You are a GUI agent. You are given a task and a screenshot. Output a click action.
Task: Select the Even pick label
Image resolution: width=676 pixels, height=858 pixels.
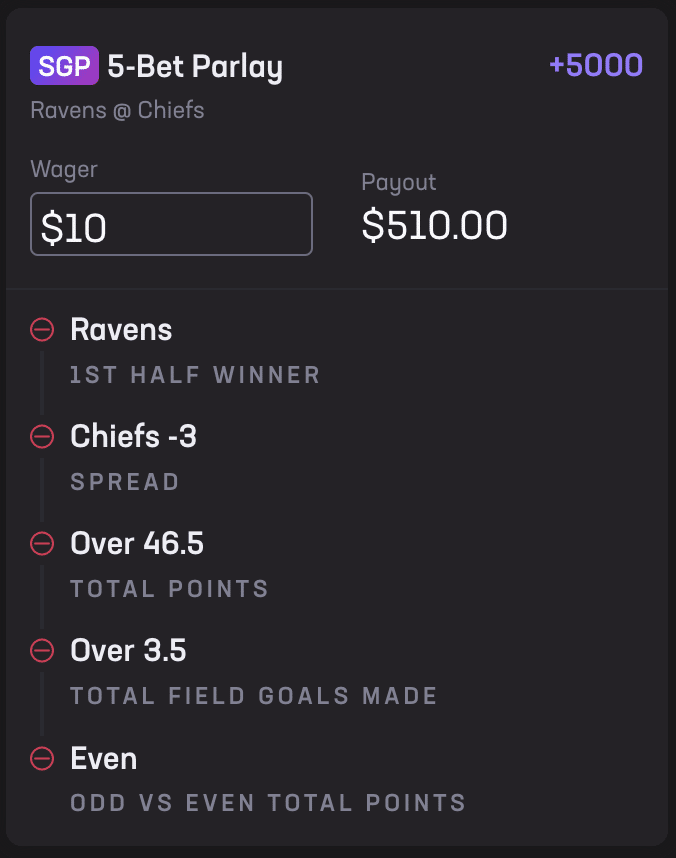(x=103, y=758)
